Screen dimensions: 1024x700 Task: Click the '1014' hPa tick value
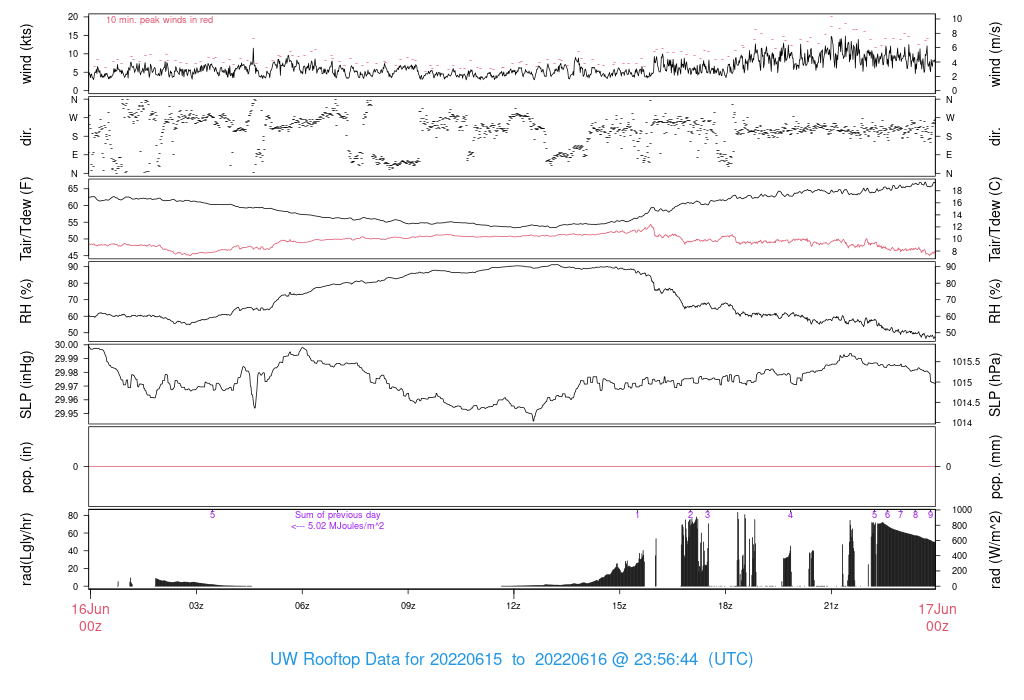point(961,423)
